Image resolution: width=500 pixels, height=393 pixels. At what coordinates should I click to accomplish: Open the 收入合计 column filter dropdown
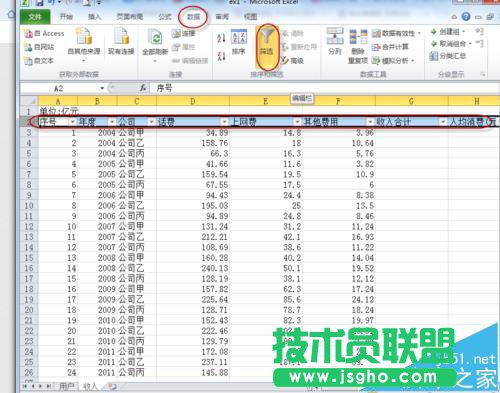pos(443,122)
